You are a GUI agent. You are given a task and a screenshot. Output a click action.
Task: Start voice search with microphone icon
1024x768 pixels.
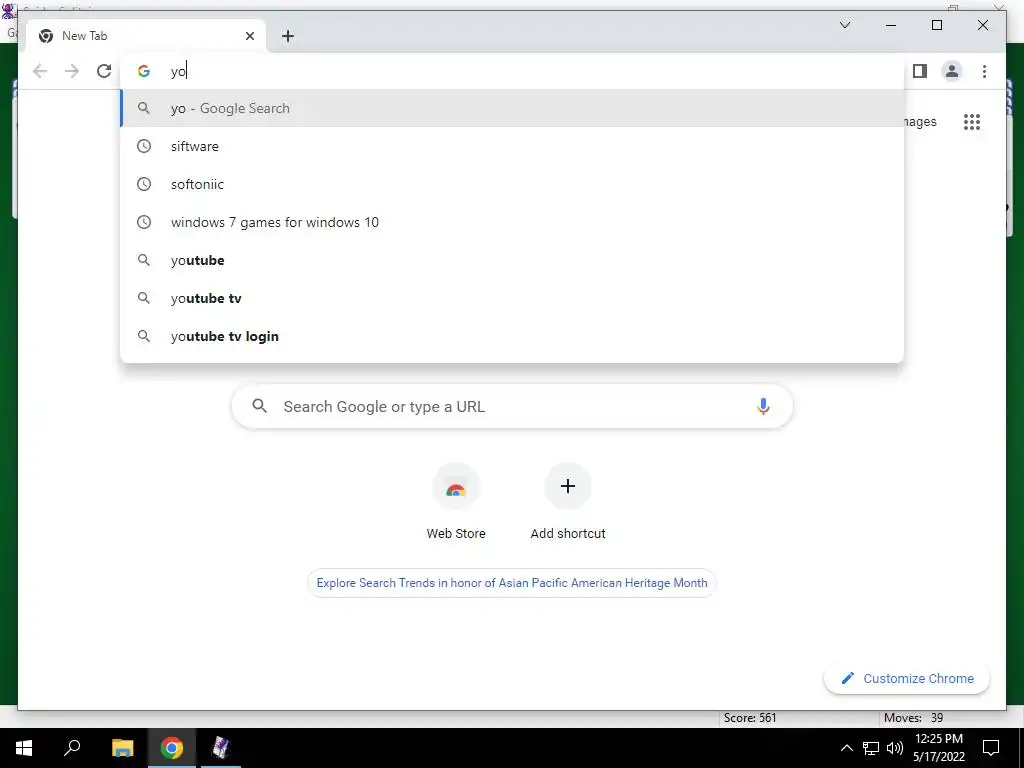point(762,406)
